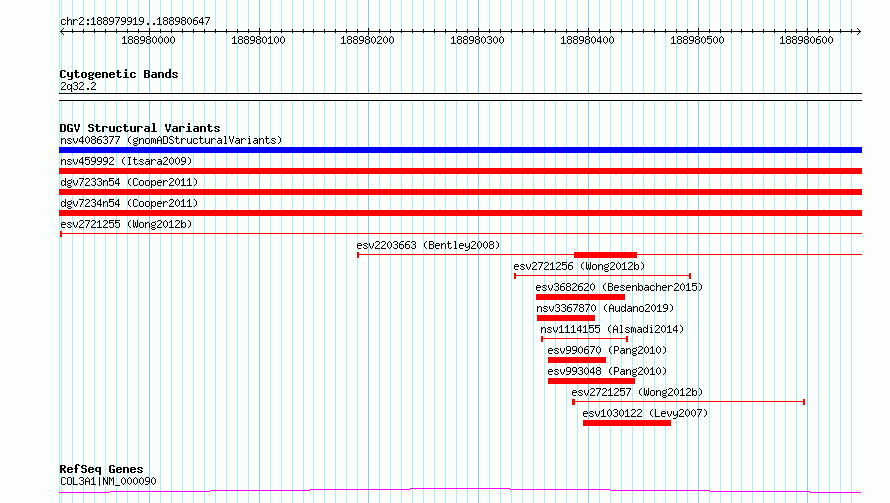Click ruler position 188980400

coord(587,40)
